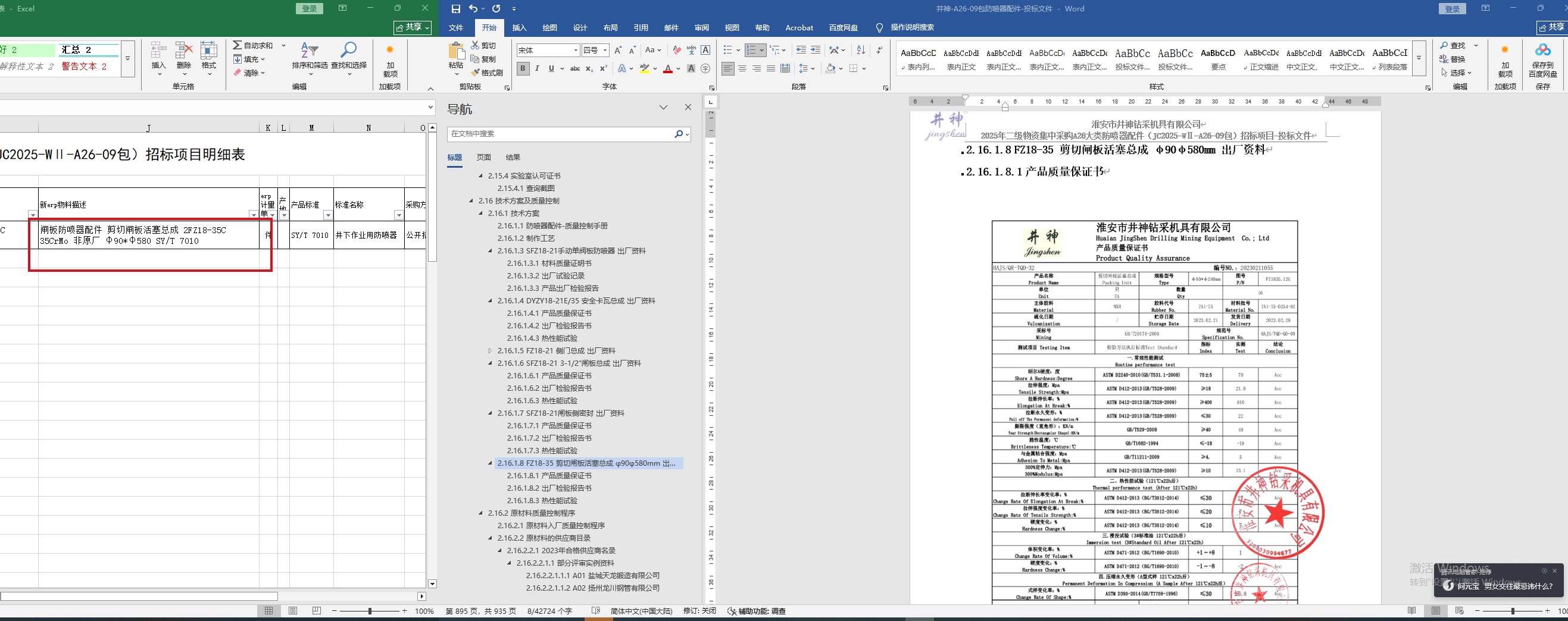Screen dimensions: 1568x621
Task: Go to 2.16.2.1 原材料入厂质量控制程序 heading
Action: [551, 525]
